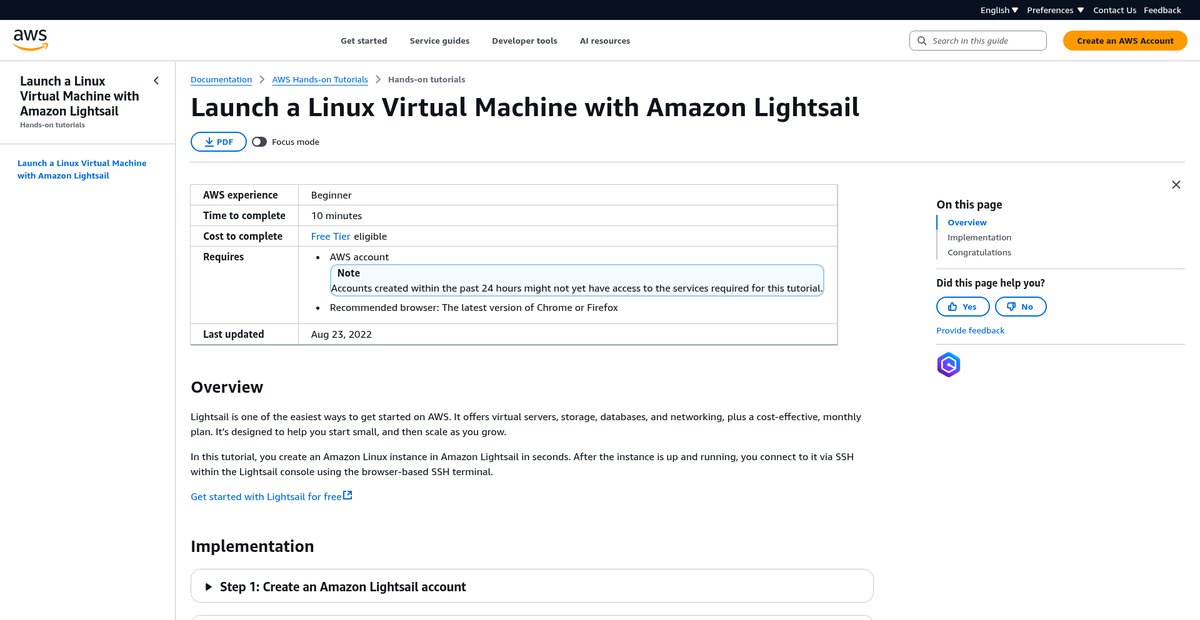Image resolution: width=1200 pixels, height=620 pixels.
Task: Click the Did this page help you? text
Action: [x=991, y=283]
